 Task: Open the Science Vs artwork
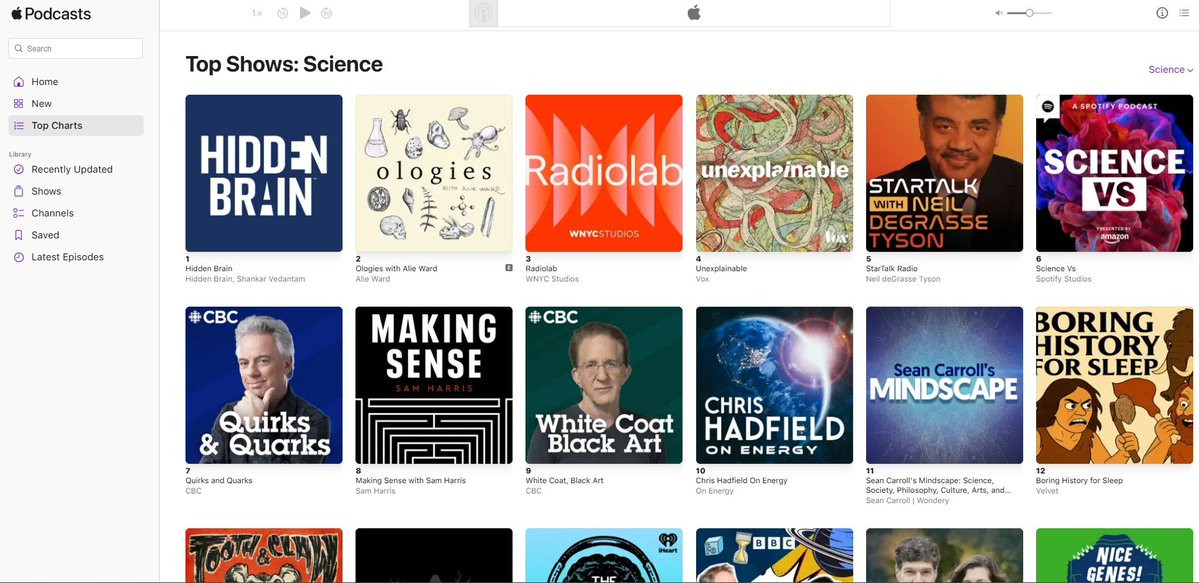[x=1114, y=173]
